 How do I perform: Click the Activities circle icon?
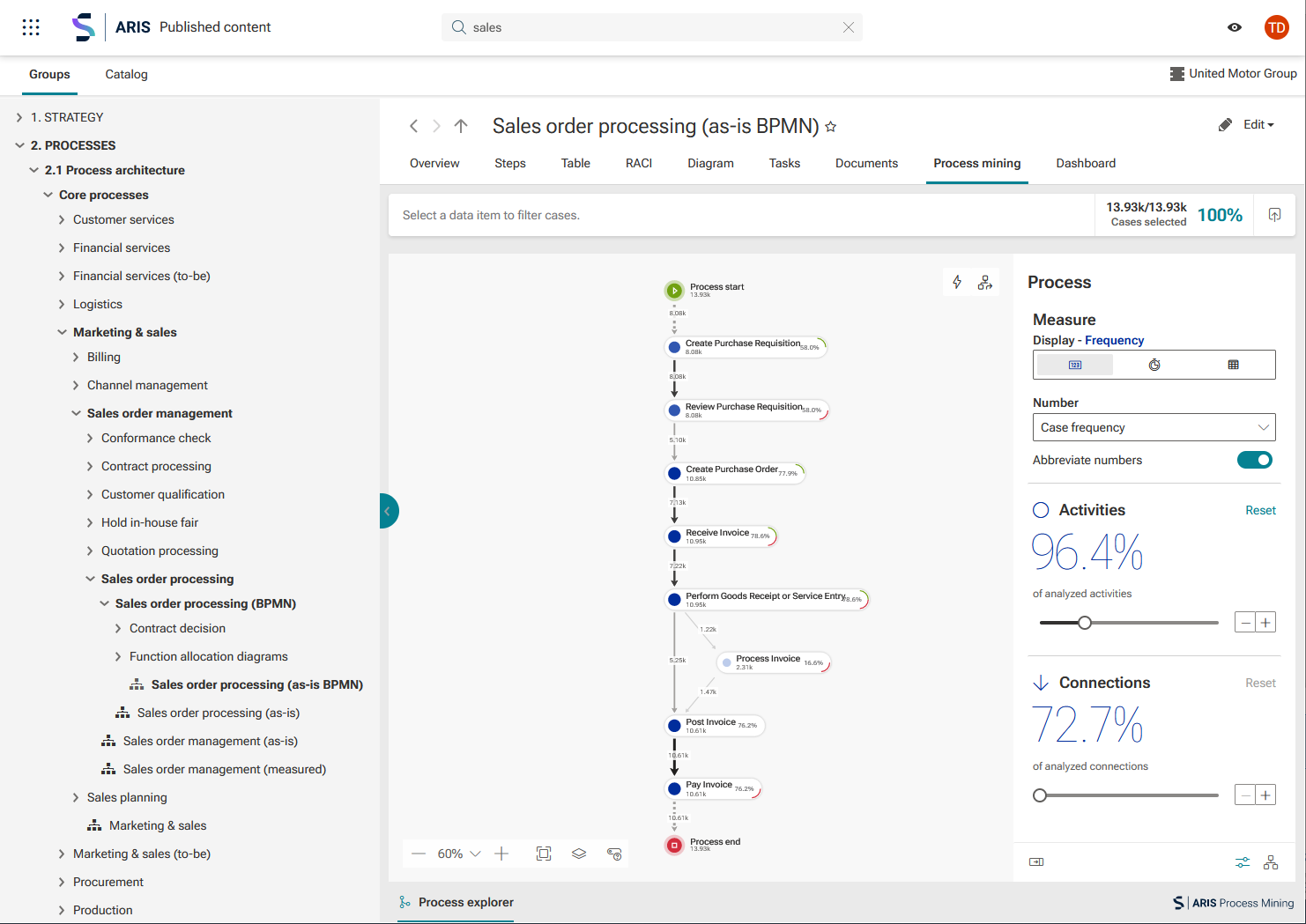(x=1041, y=510)
